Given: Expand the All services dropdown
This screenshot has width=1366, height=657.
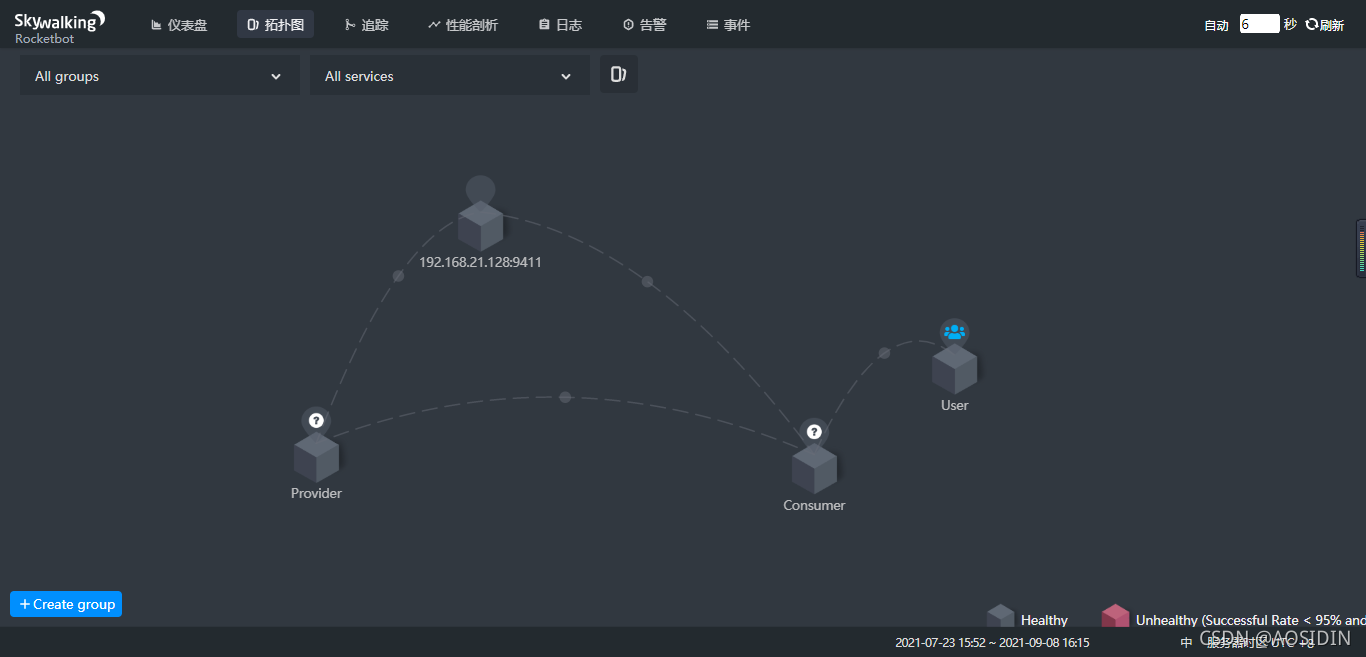Looking at the screenshot, I should pos(450,76).
